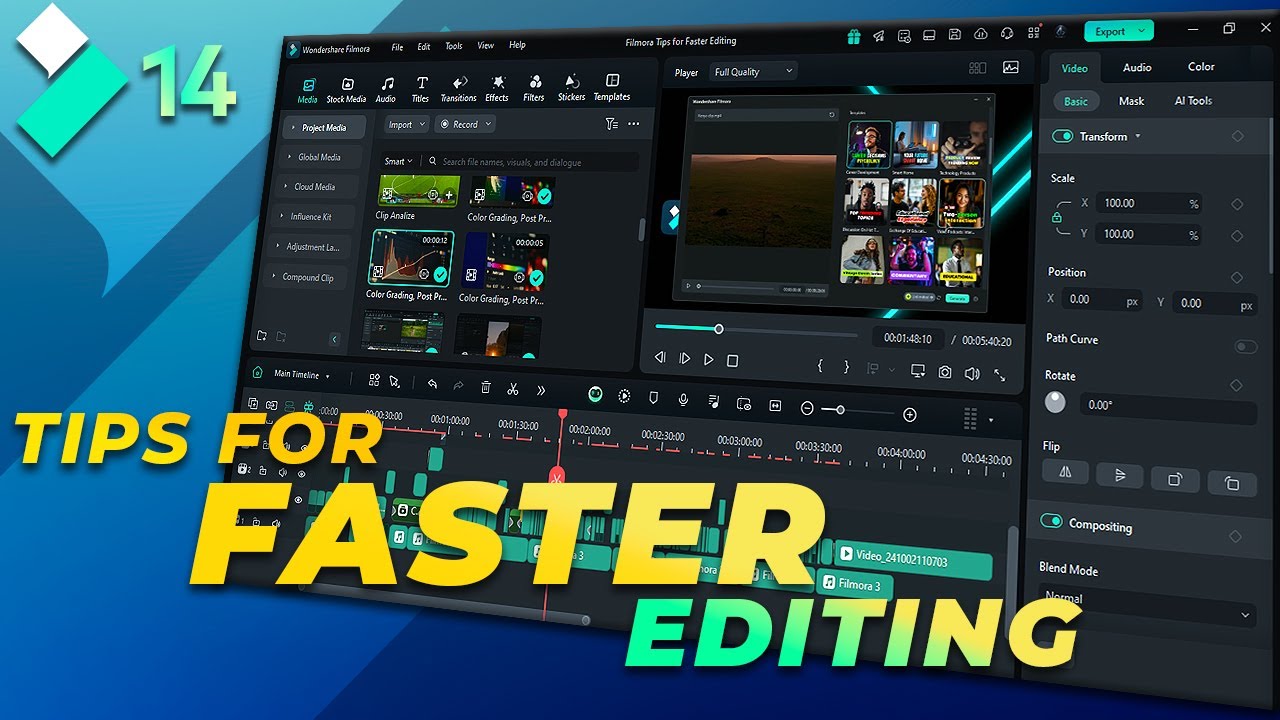Toggle the Rotate keyframe diamond
This screenshot has height=720, width=1280.
1236,385
